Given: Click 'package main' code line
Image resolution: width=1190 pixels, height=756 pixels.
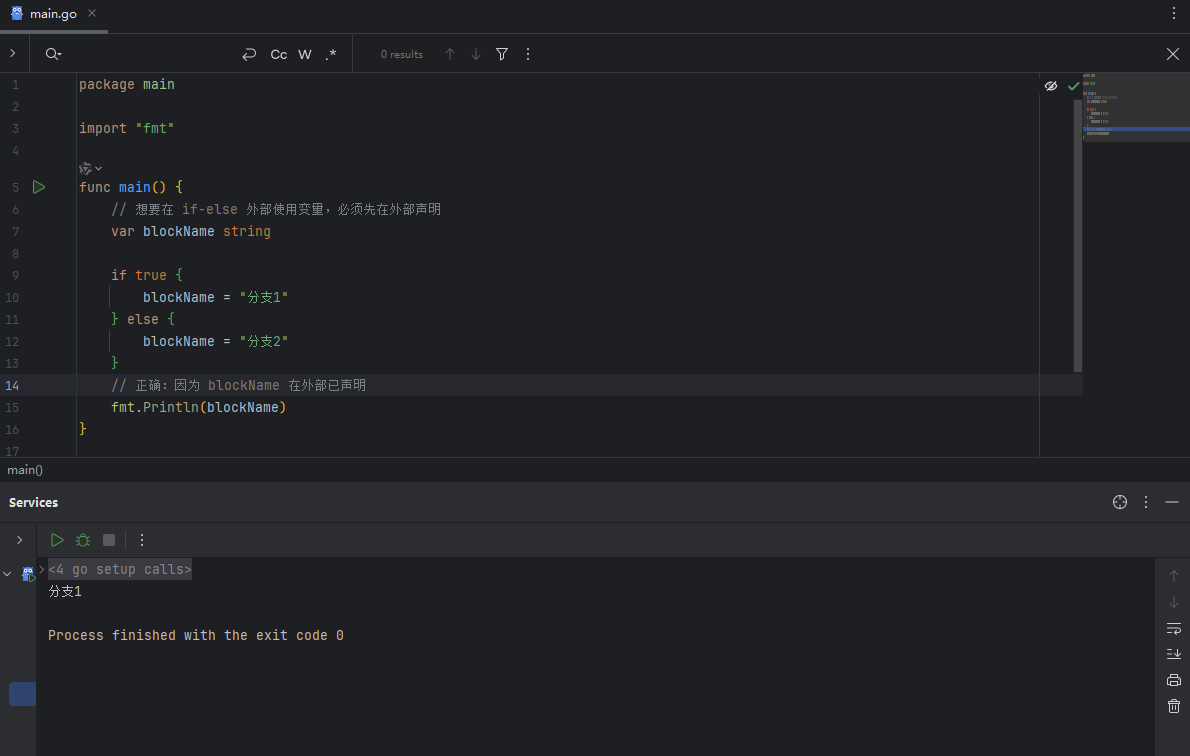Looking at the screenshot, I should coord(127,84).
